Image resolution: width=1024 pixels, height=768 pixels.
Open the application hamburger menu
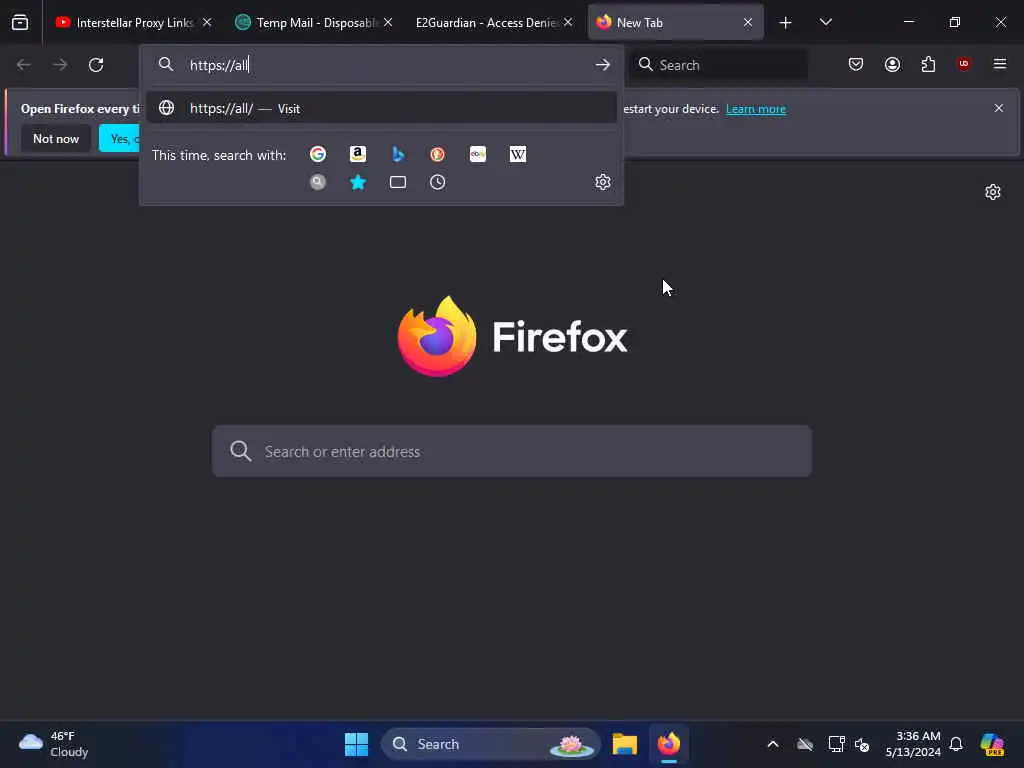(x=999, y=64)
